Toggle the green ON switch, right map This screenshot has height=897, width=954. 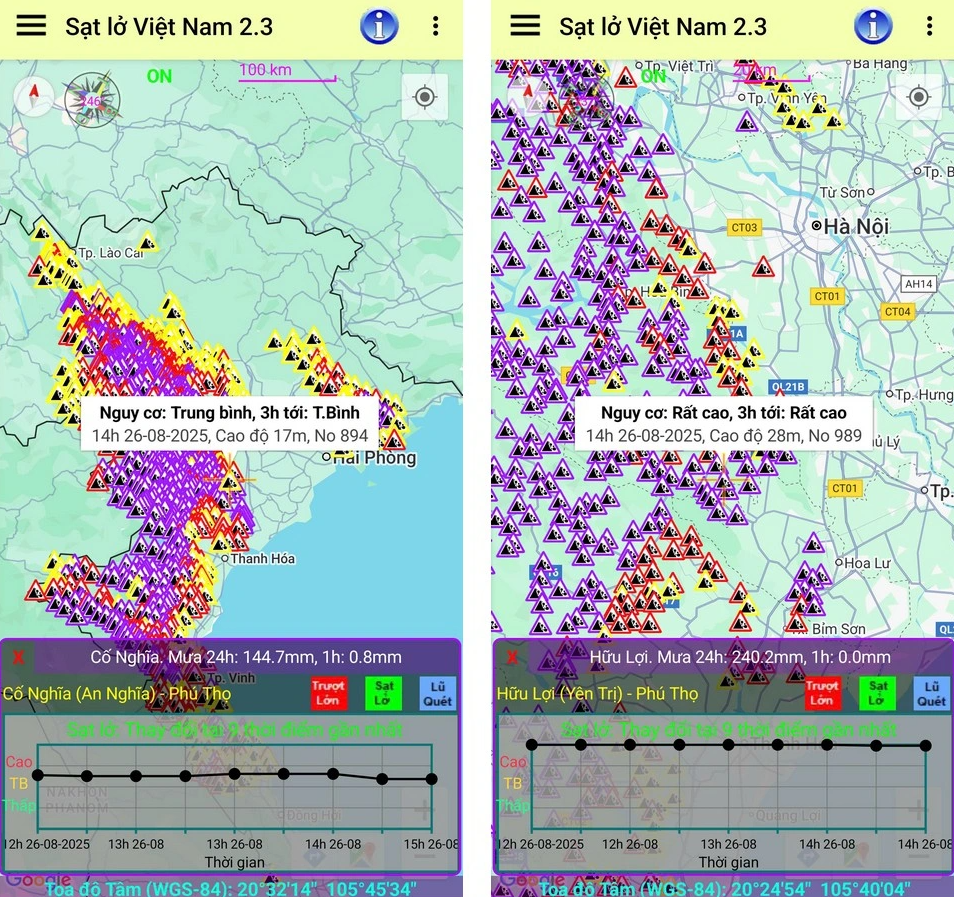(x=653, y=77)
